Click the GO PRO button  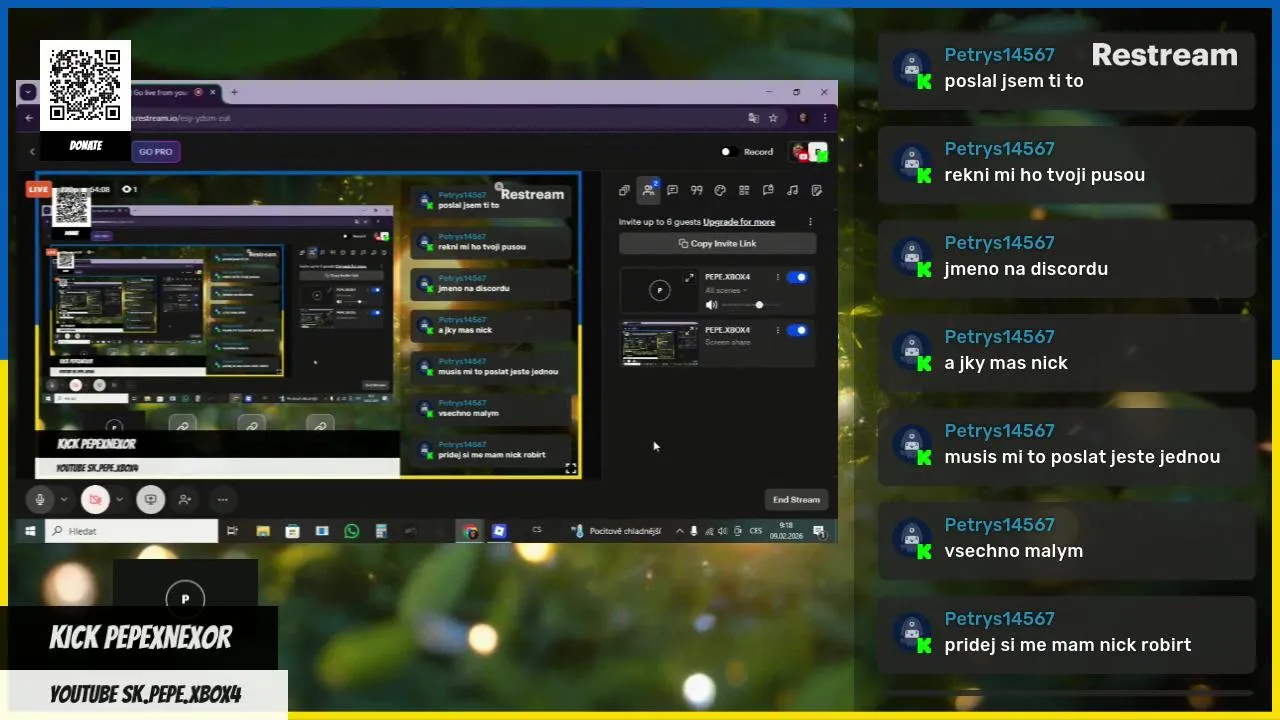click(x=155, y=152)
